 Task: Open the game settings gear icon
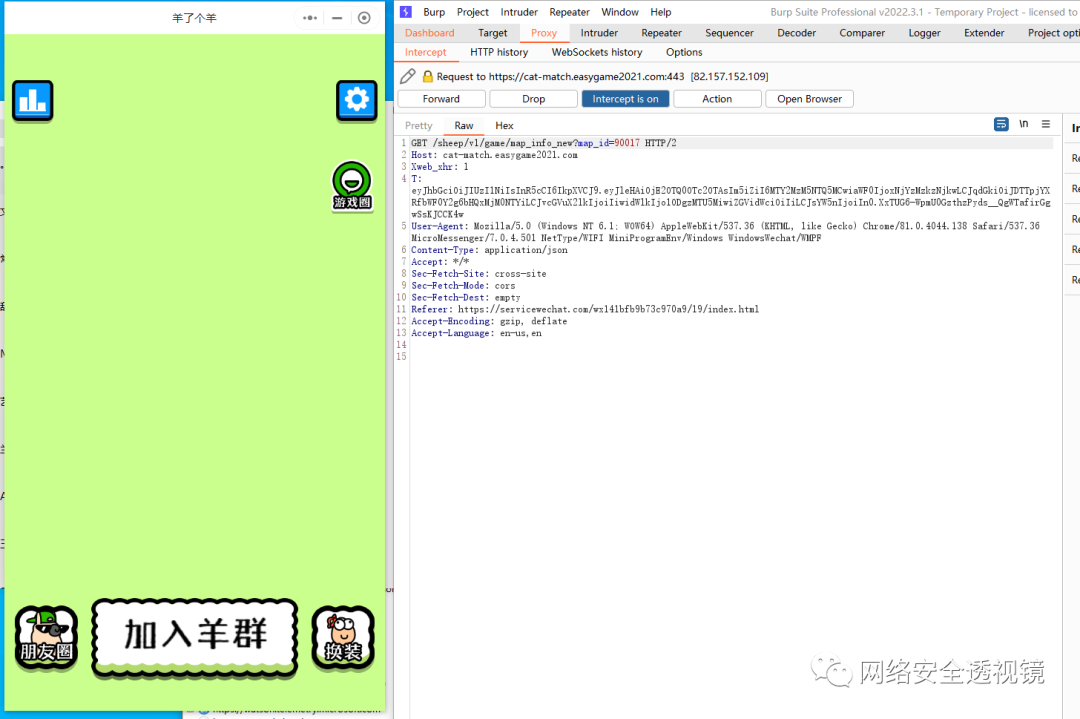click(357, 101)
